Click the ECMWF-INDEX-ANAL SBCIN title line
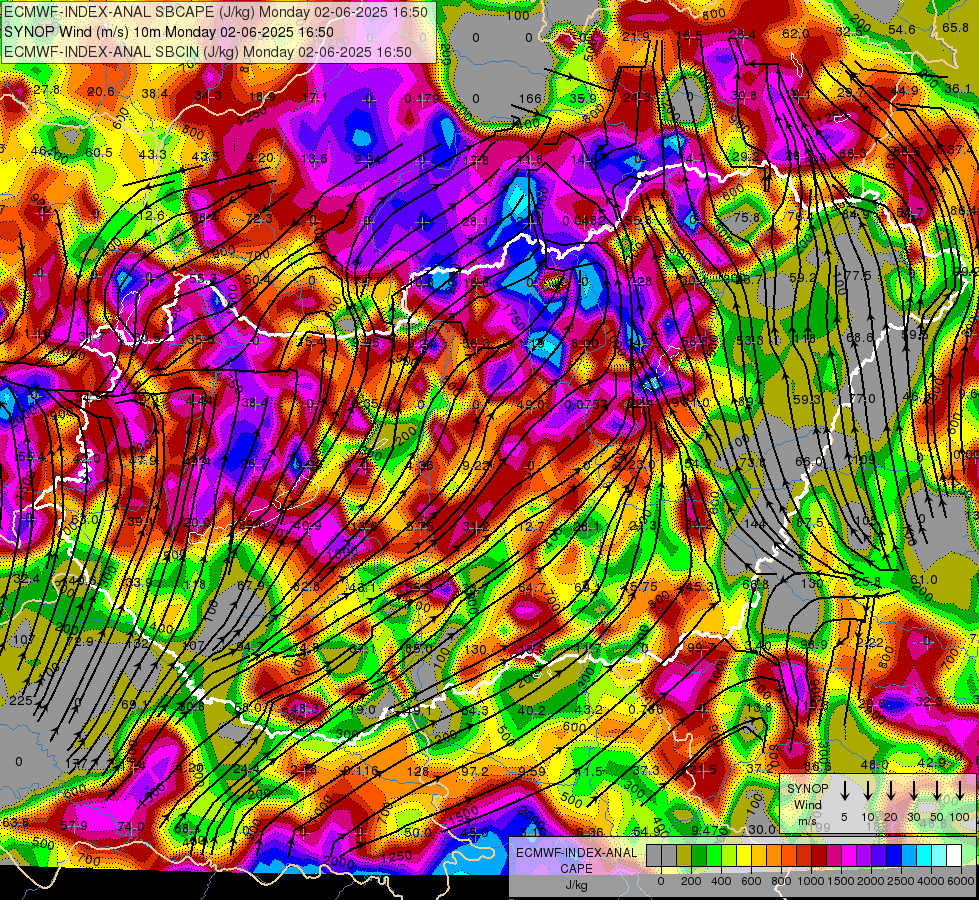 pyautogui.click(x=208, y=52)
